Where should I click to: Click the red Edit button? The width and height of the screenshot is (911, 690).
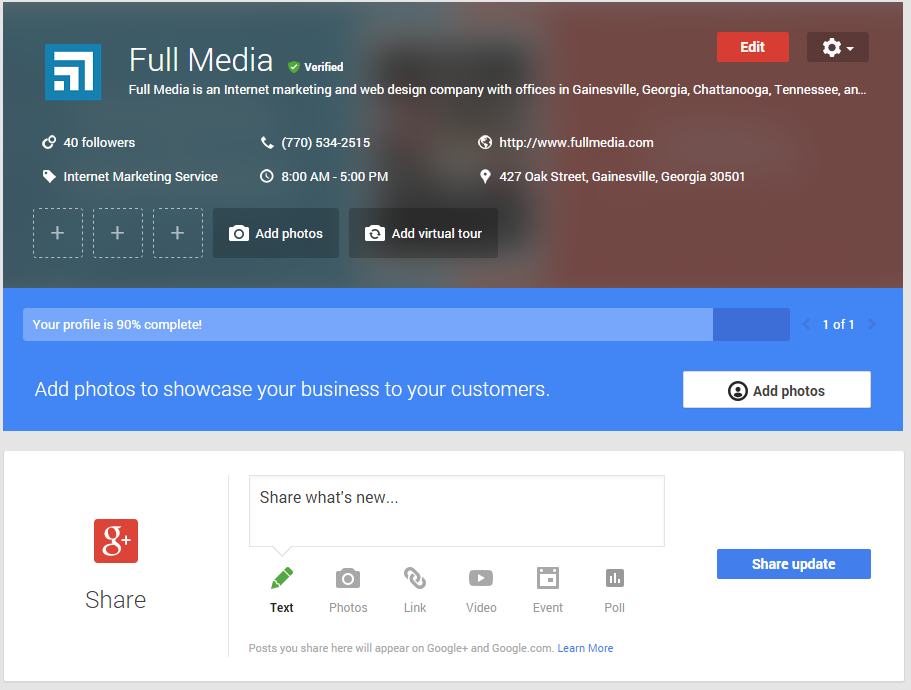pyautogui.click(x=752, y=47)
